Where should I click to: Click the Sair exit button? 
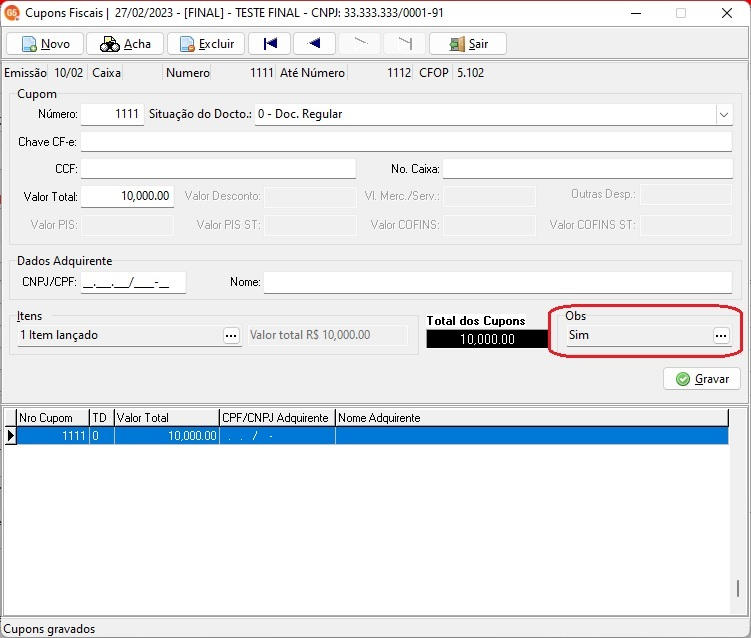click(468, 44)
